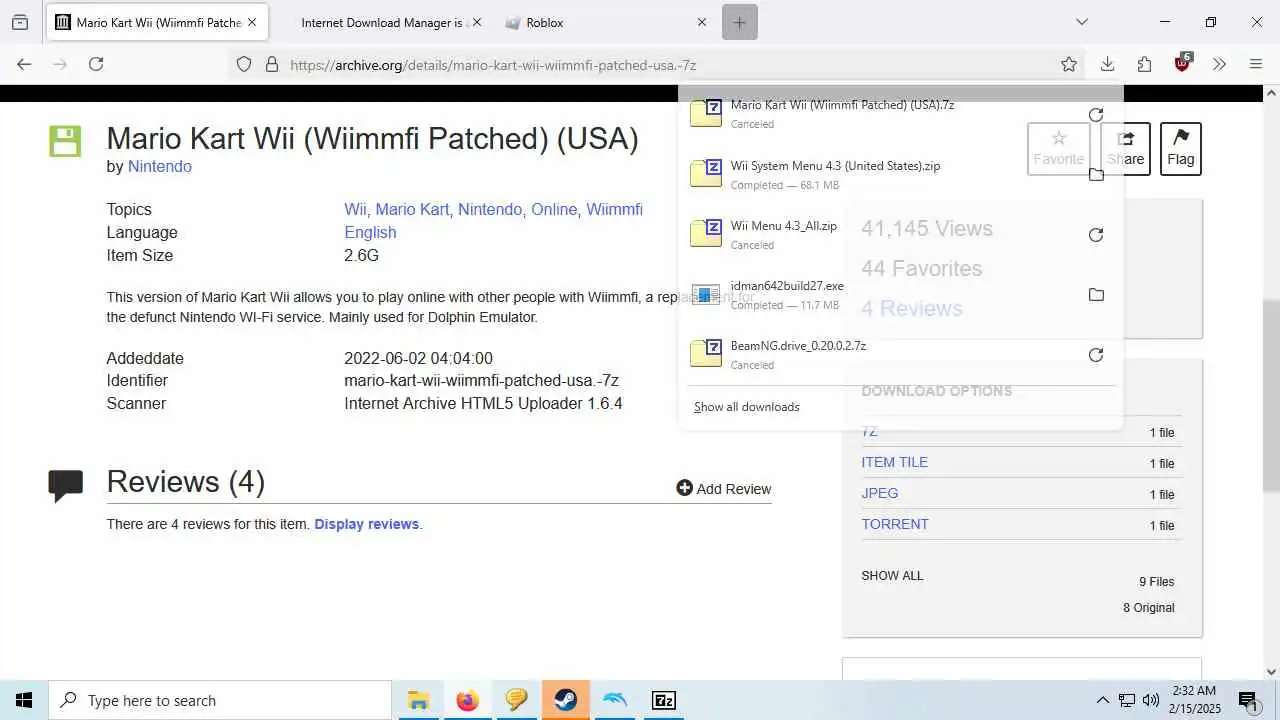Open the uBlock Origin extension icon
This screenshot has width=1280, height=720.
point(1183,63)
